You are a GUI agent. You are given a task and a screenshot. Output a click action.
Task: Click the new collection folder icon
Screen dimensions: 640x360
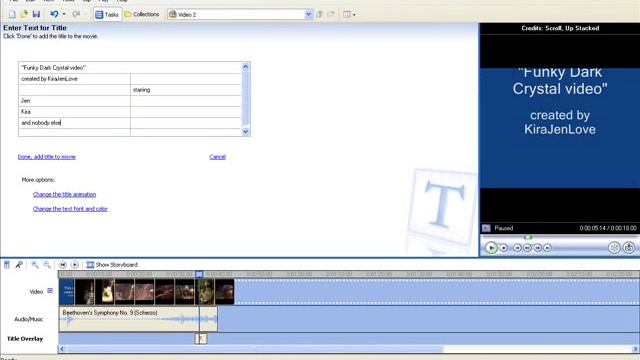[x=331, y=14]
